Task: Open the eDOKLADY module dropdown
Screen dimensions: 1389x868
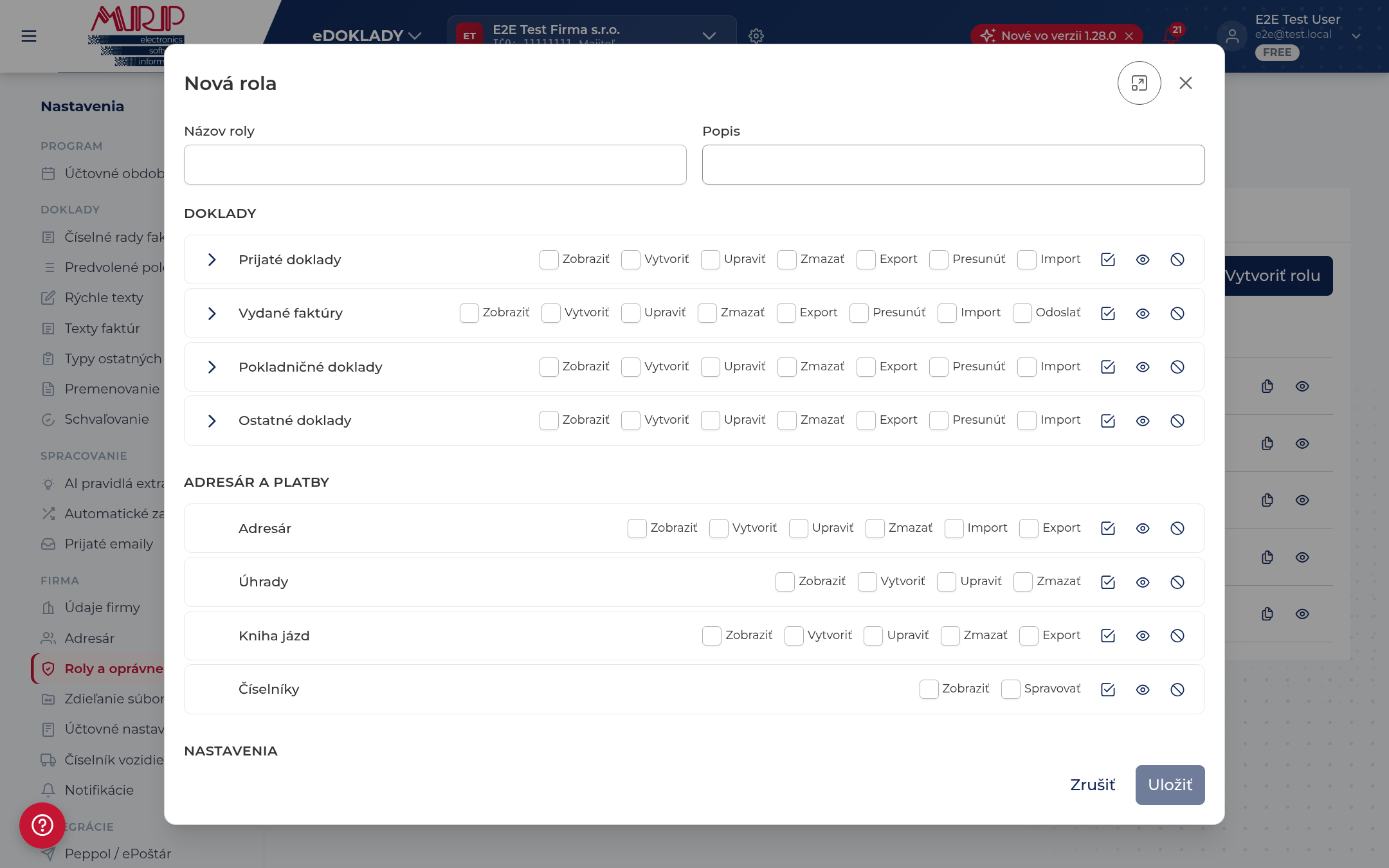Action: point(367,36)
